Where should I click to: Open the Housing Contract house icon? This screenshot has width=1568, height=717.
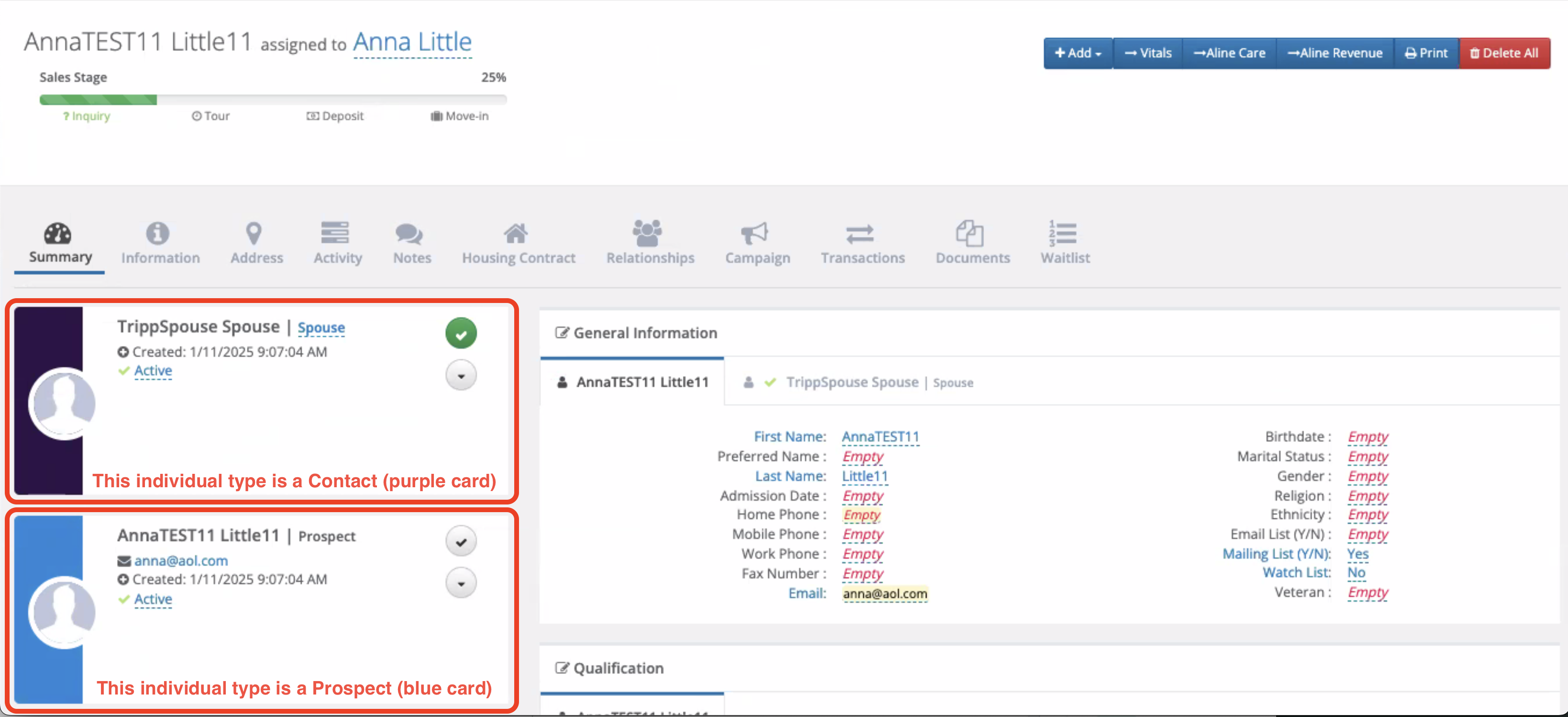tap(515, 233)
